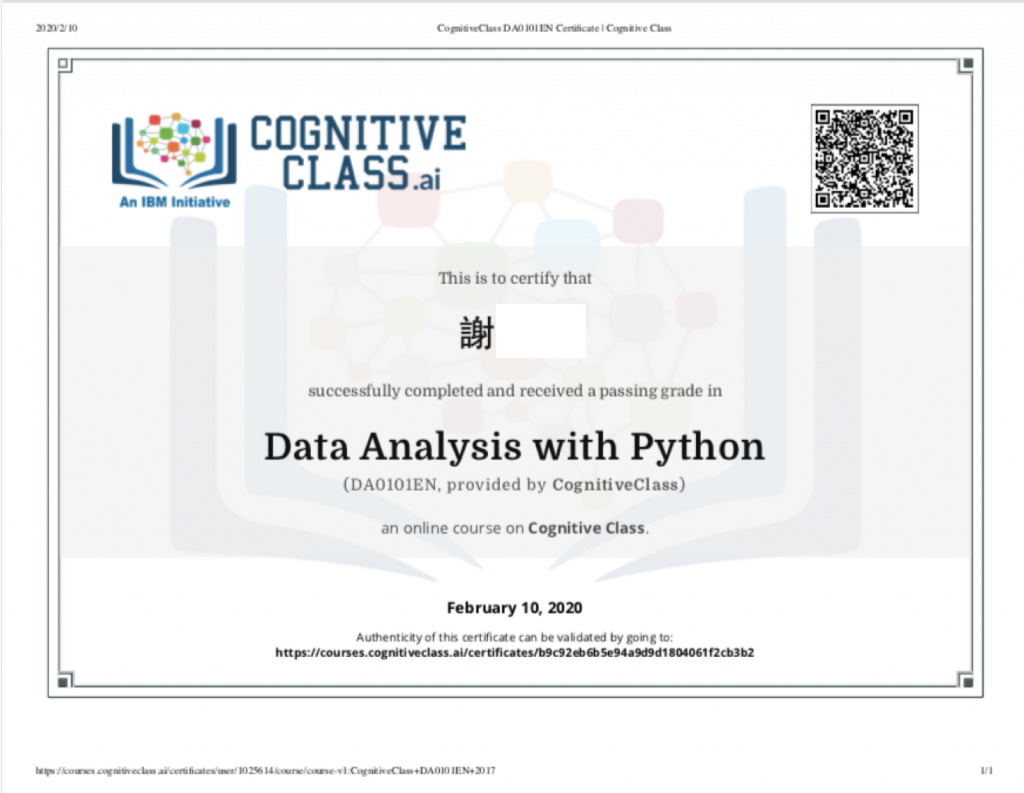Screen dimensions: 1024x793
Task: Click the header date 2020/2/10
Action: [x=56, y=28]
